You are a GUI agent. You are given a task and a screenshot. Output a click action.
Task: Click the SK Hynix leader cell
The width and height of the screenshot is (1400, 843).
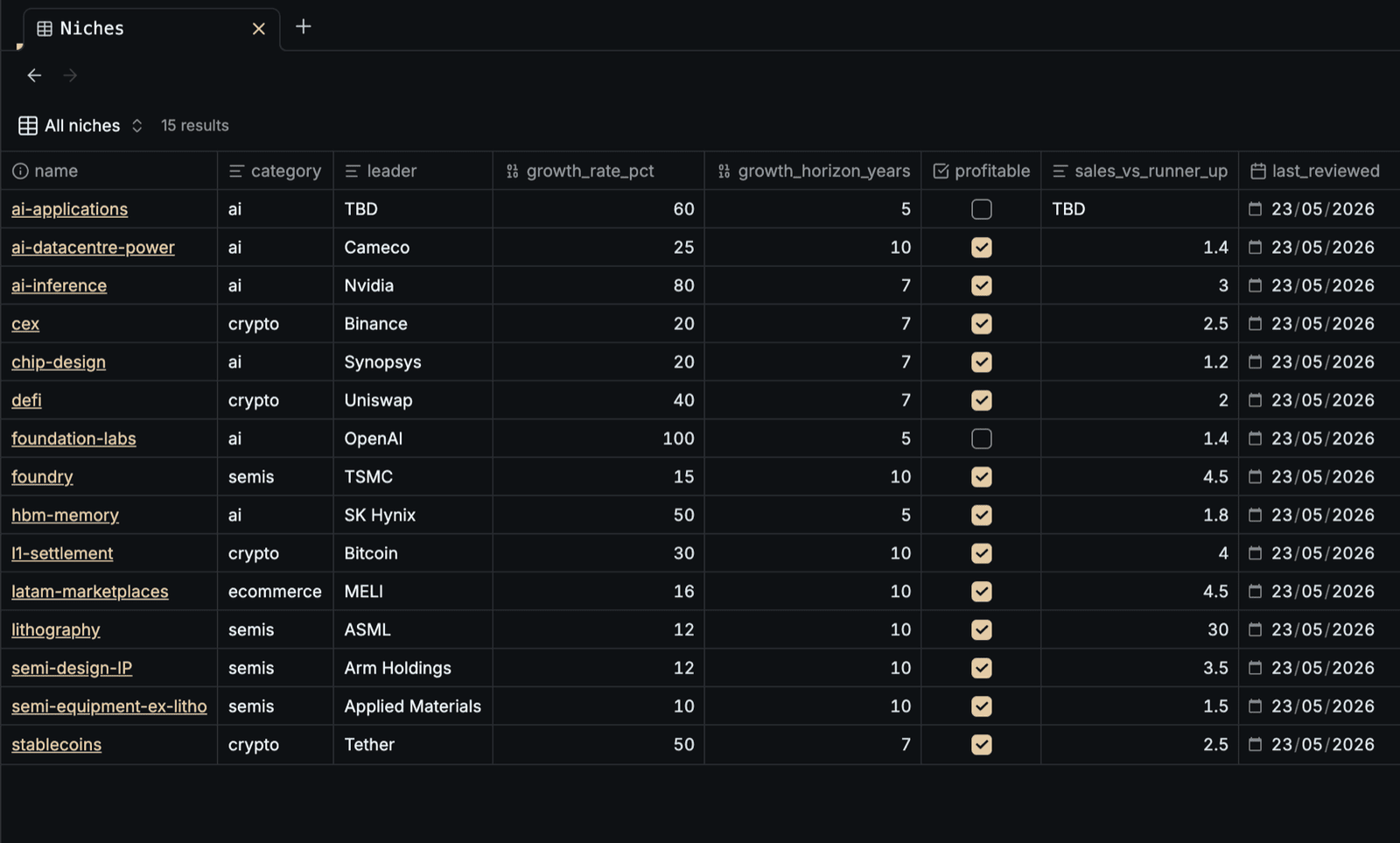(412, 515)
